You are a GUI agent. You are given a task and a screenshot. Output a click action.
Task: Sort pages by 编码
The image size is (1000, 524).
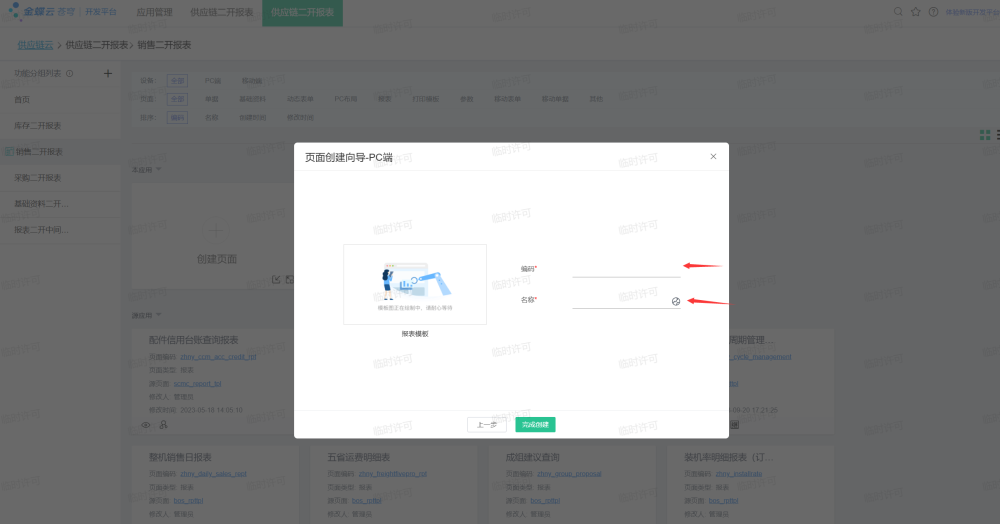click(177, 117)
